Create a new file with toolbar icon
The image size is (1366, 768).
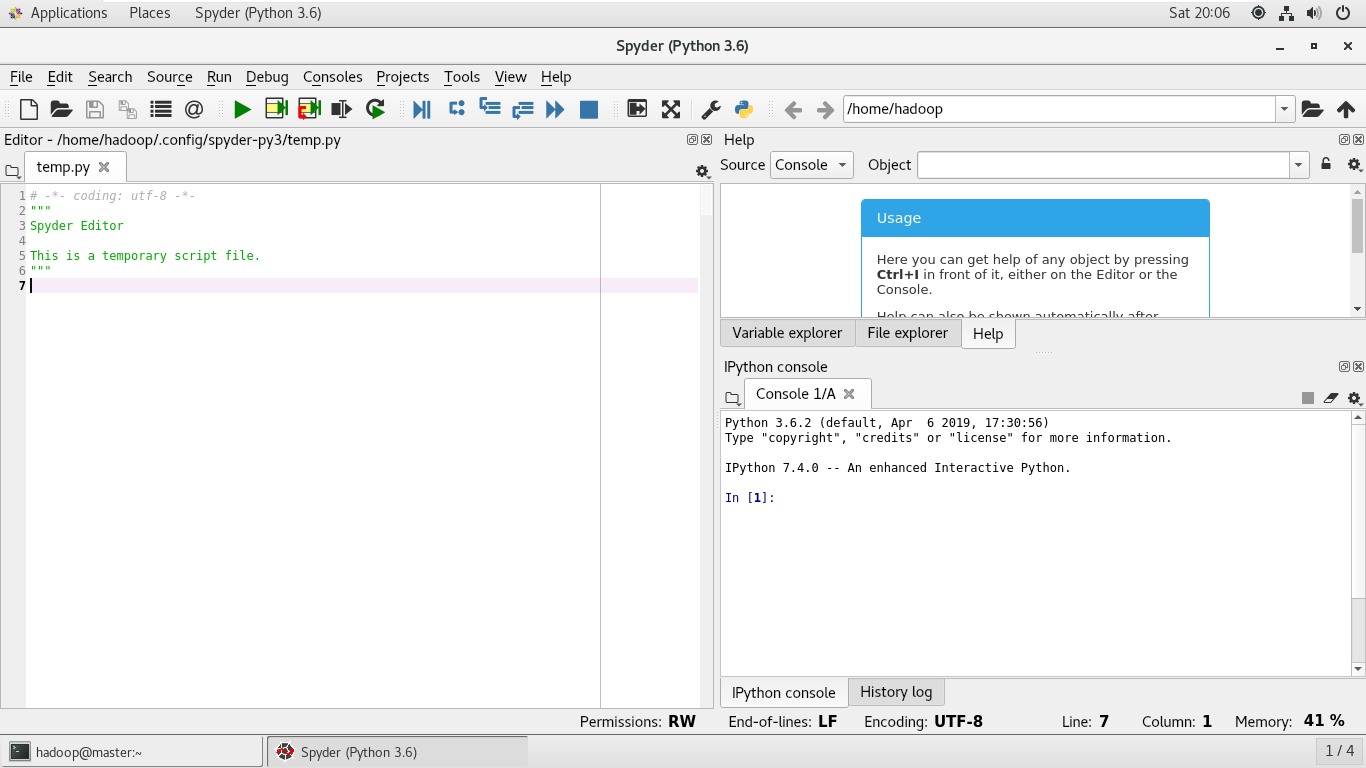[29, 109]
